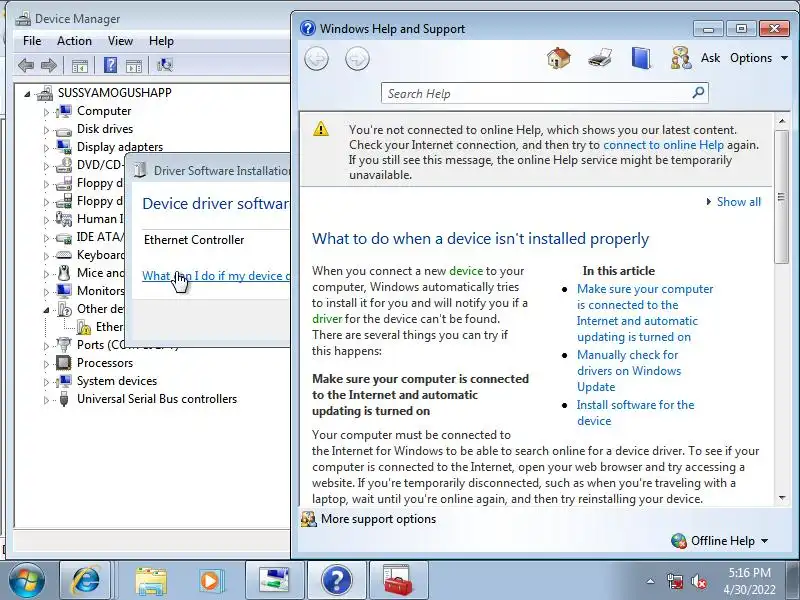The image size is (800, 600).
Task: Open the View menu in Device Manager
Action: coord(120,41)
